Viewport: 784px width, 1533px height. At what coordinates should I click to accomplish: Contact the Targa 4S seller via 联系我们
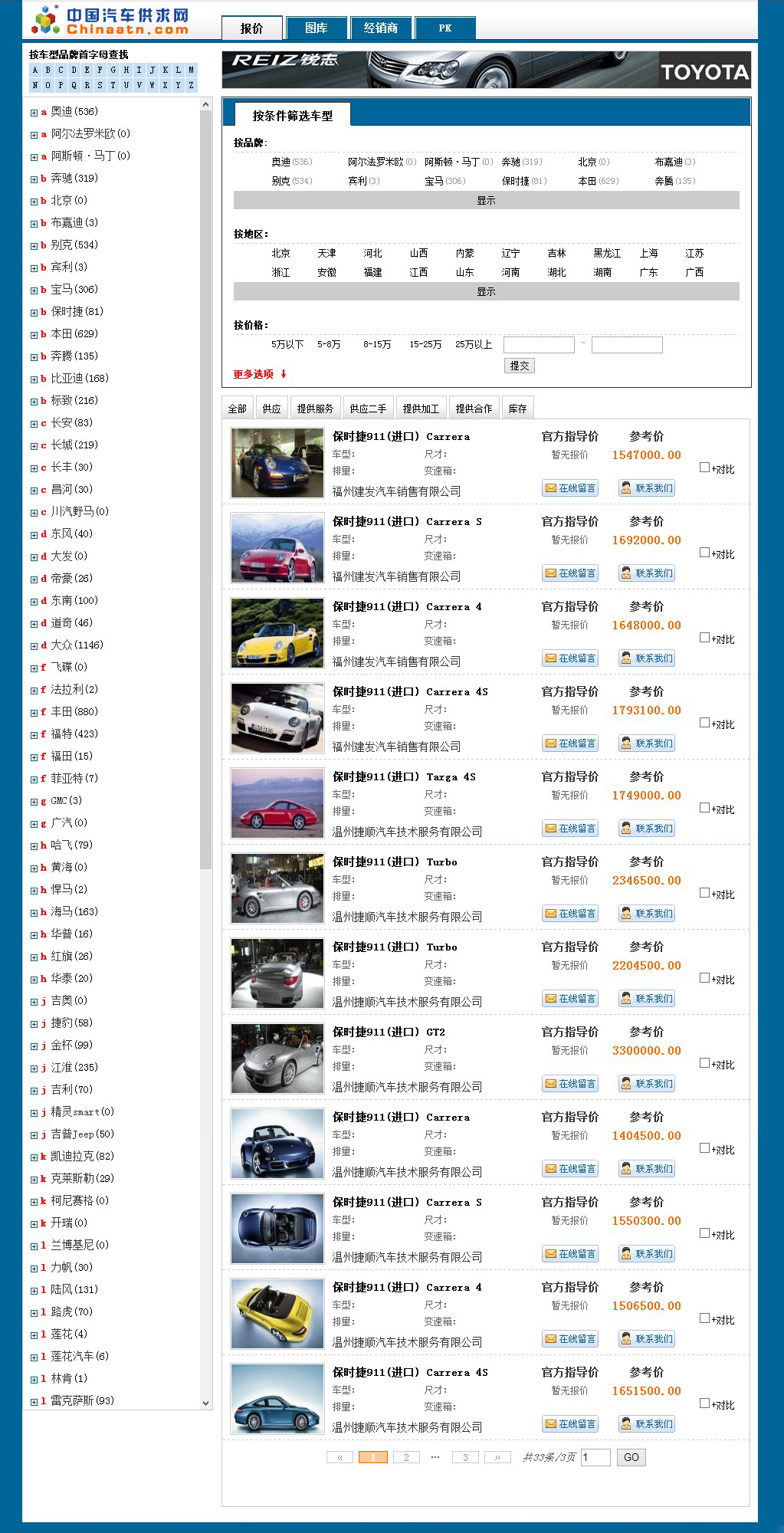coord(647,829)
